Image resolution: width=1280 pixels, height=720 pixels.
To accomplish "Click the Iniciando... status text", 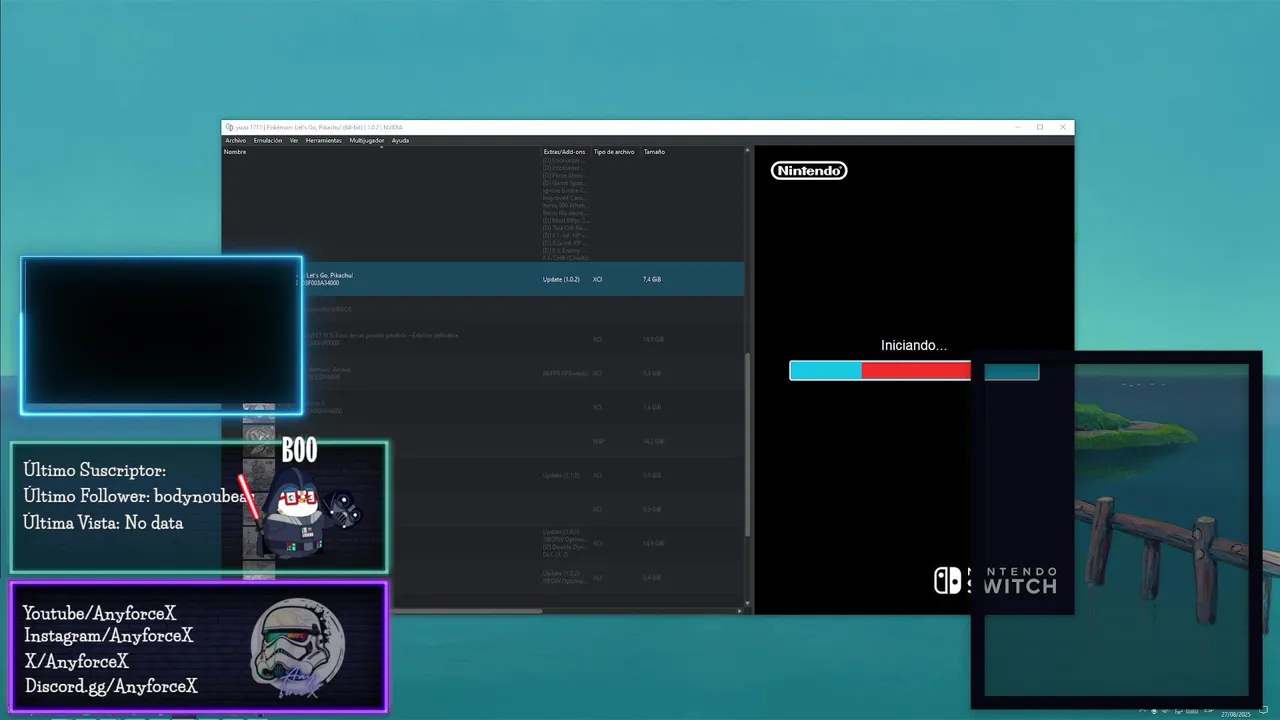I will 914,345.
